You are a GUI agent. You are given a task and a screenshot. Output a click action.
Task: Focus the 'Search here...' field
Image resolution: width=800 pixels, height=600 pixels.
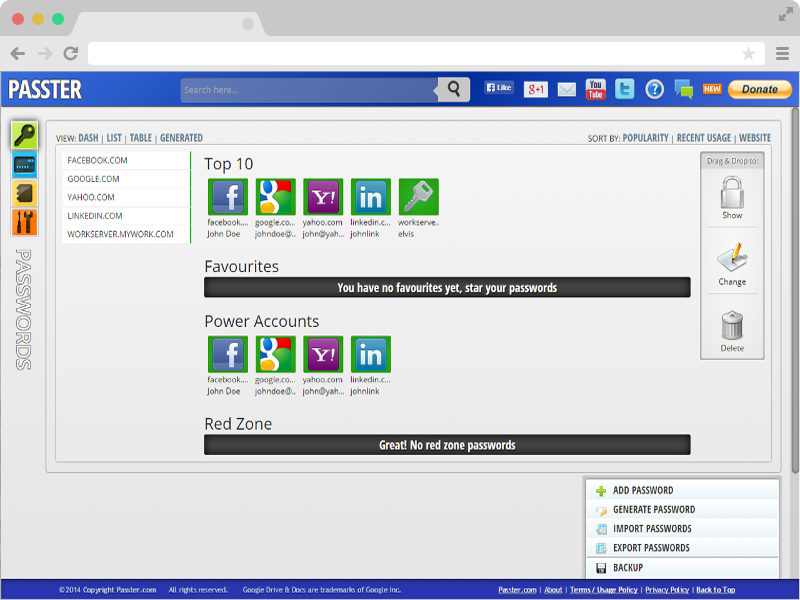pos(309,90)
